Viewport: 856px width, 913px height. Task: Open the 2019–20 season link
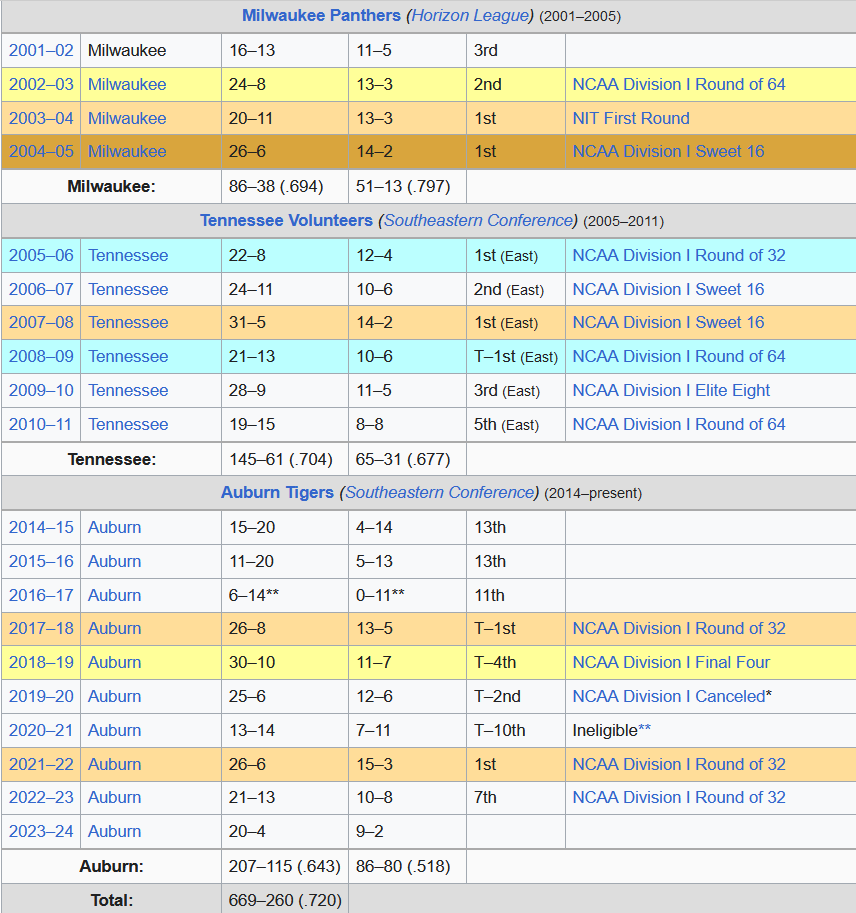41,696
